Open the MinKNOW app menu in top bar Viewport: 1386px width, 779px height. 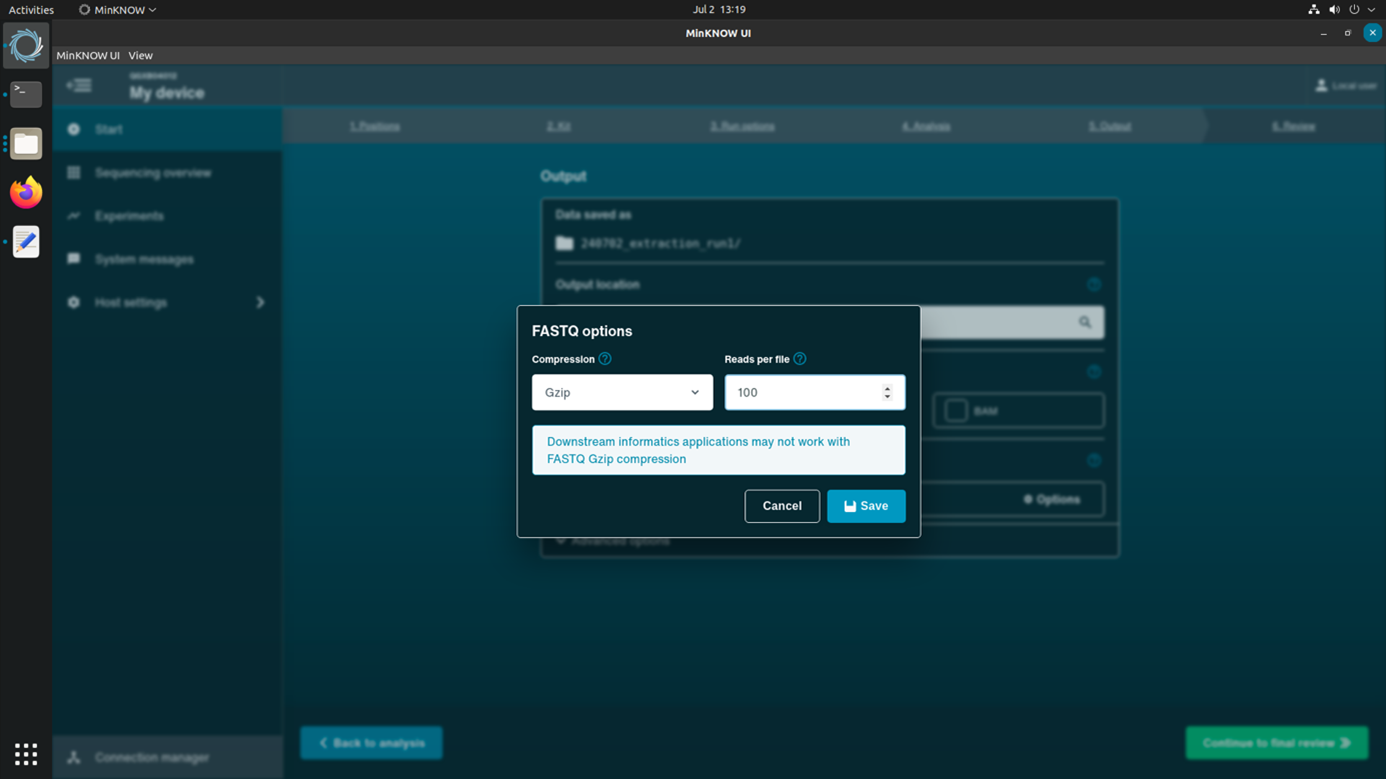click(118, 10)
